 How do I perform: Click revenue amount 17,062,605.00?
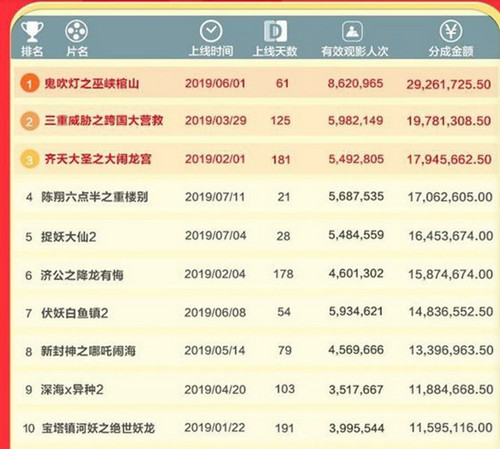(x=450, y=197)
